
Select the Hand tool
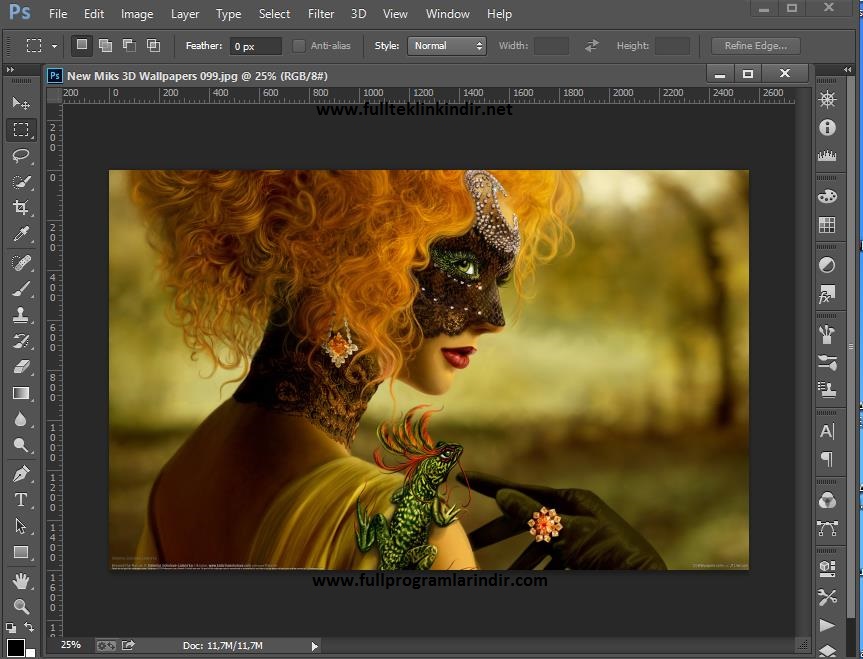coord(21,580)
